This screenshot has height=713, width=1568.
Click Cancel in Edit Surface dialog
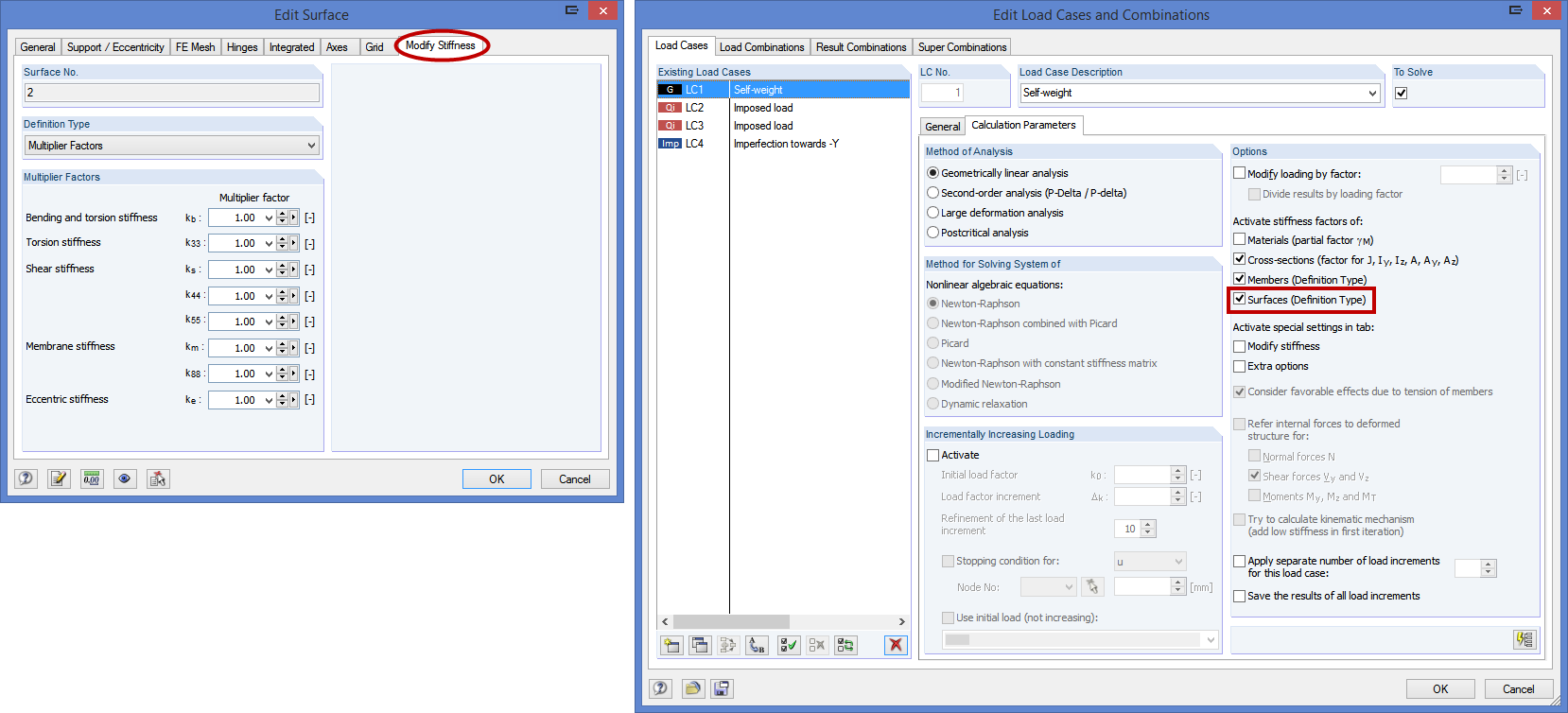(575, 478)
